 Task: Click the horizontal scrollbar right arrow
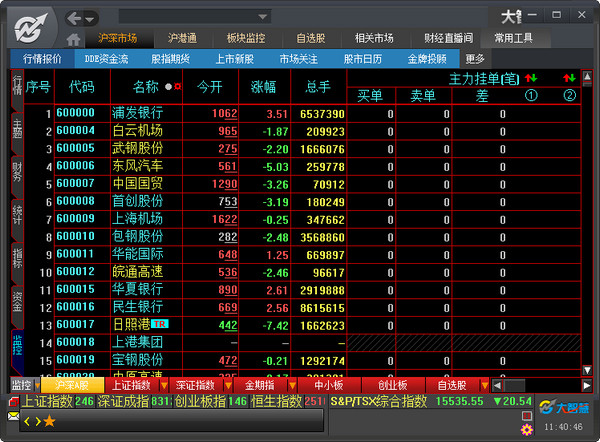pos(587,385)
